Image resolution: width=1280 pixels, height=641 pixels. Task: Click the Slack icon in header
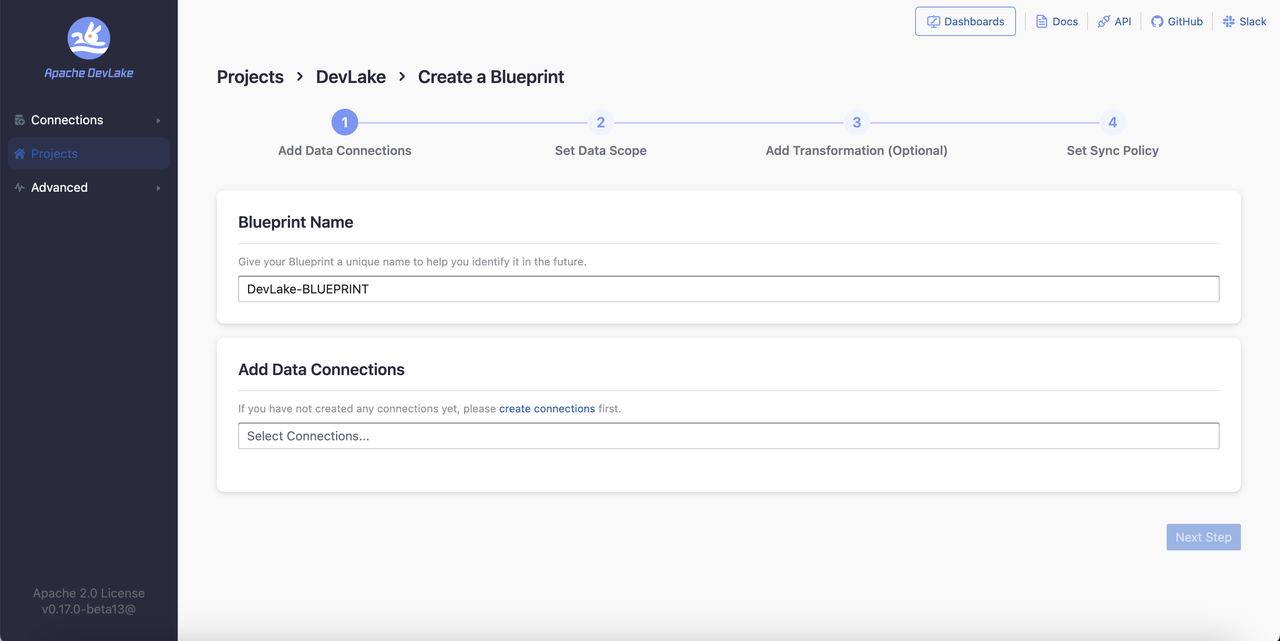1229,21
